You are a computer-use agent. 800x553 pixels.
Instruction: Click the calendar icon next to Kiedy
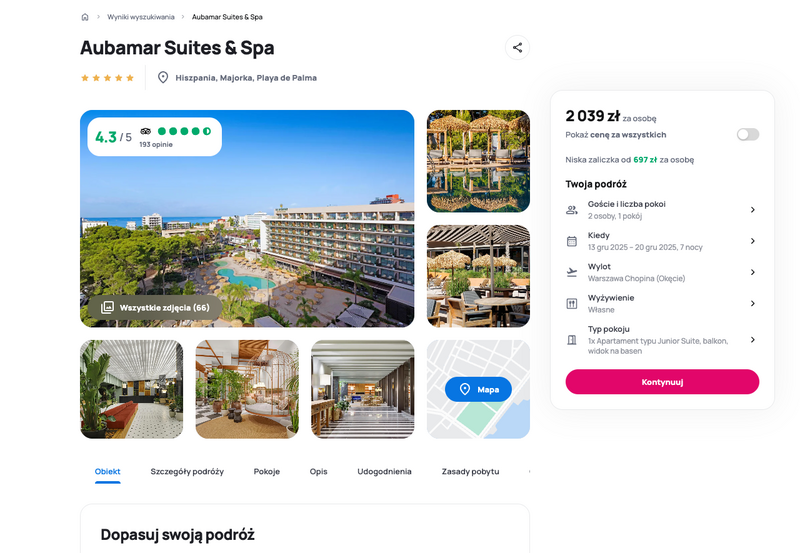(x=572, y=241)
